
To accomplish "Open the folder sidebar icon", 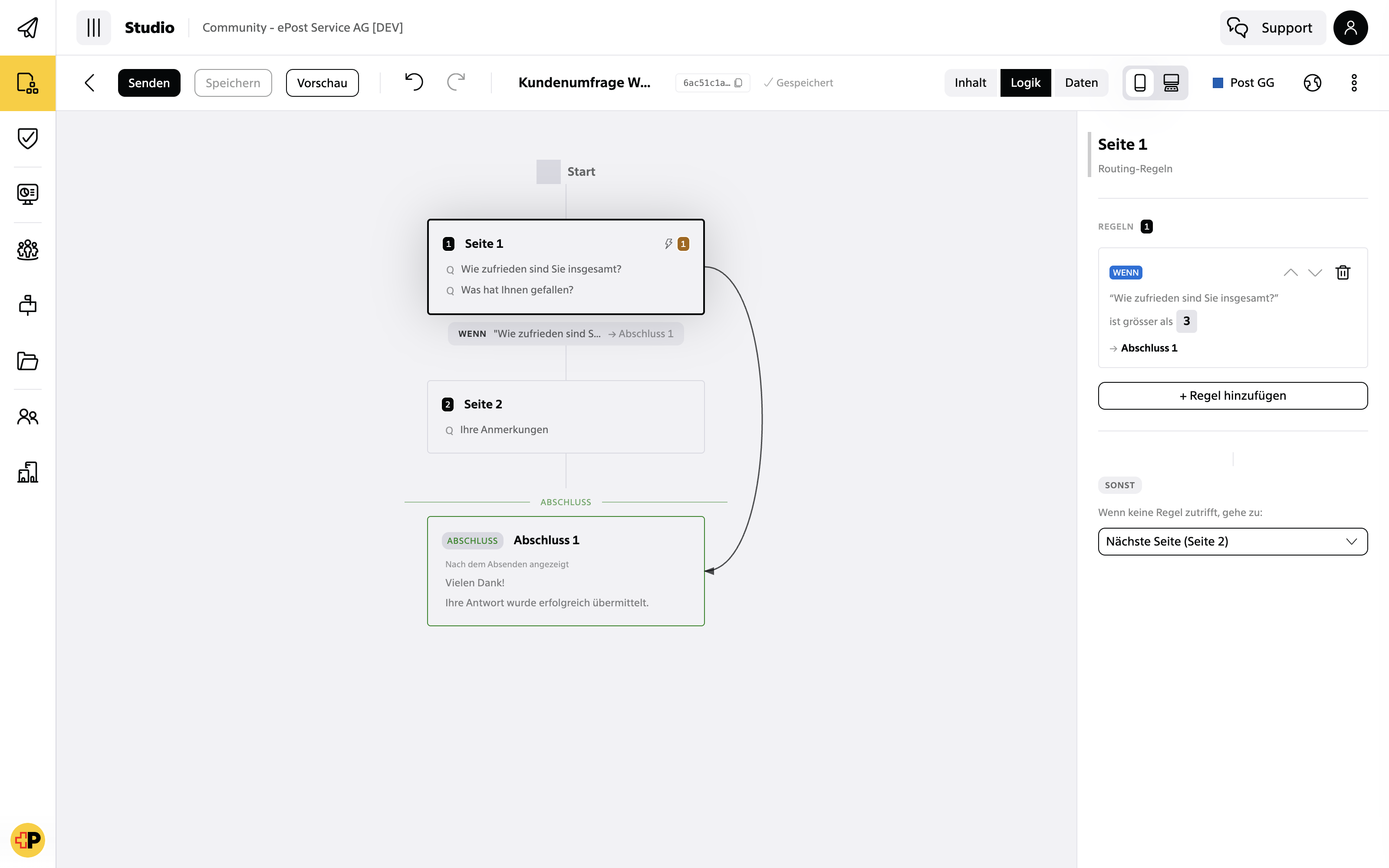I will pos(27,361).
